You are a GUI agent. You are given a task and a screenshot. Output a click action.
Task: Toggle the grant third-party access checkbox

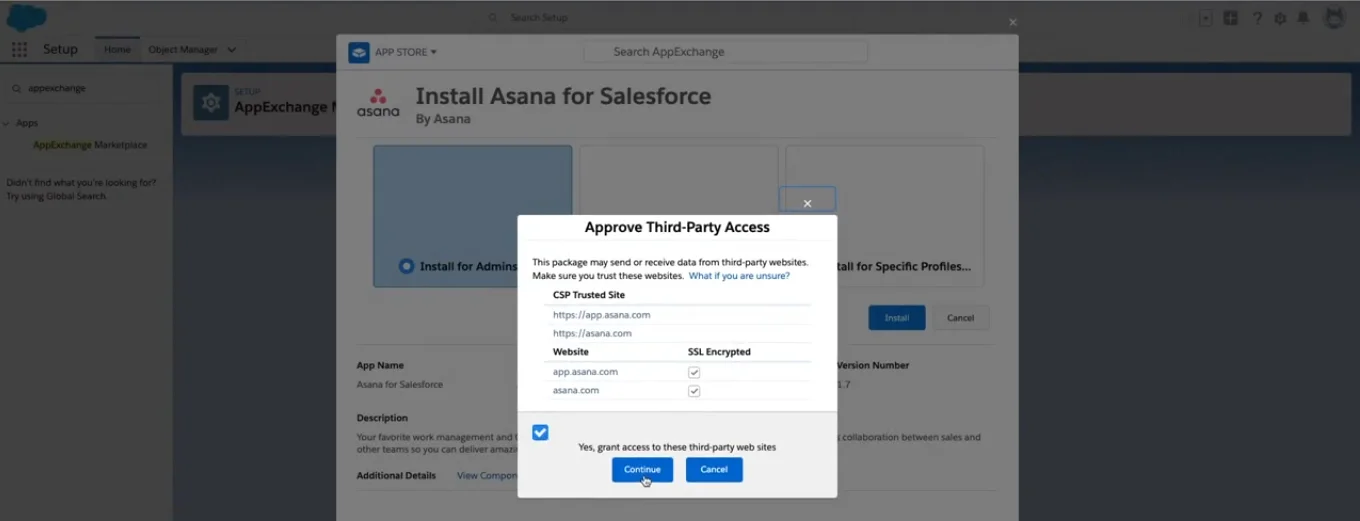[540, 432]
